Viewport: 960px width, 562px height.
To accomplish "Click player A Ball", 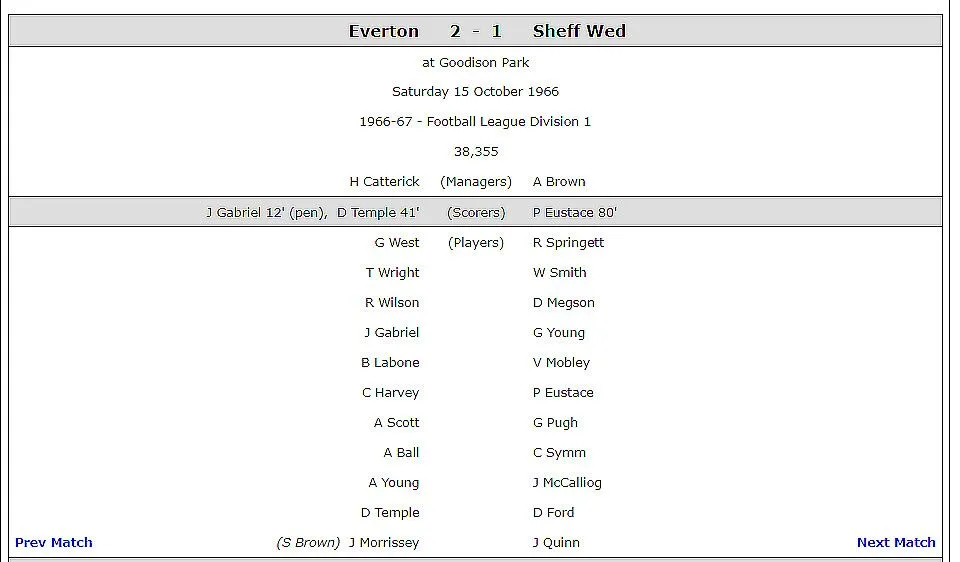I will (x=401, y=452).
